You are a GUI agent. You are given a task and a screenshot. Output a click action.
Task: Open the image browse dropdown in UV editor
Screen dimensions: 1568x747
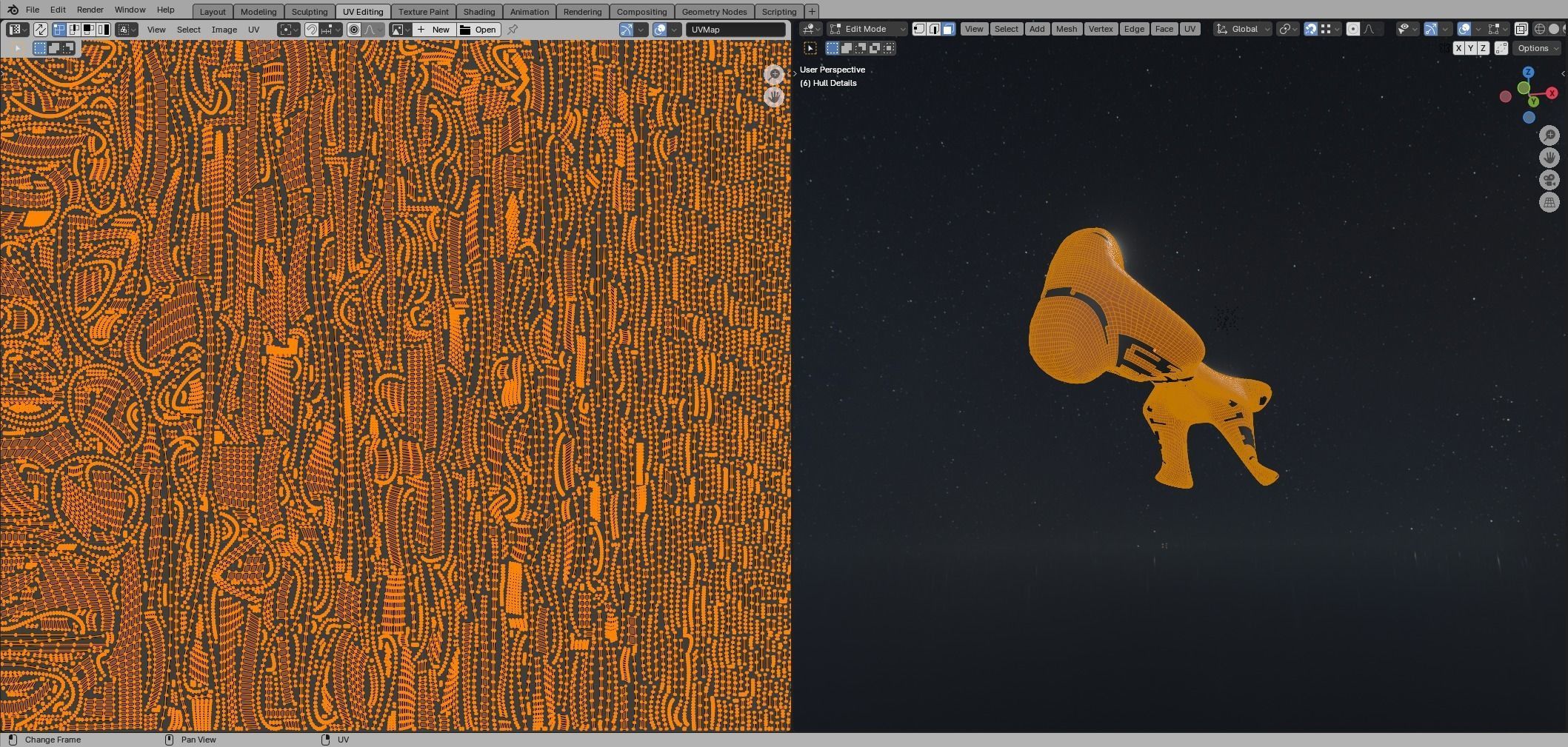pos(401,30)
